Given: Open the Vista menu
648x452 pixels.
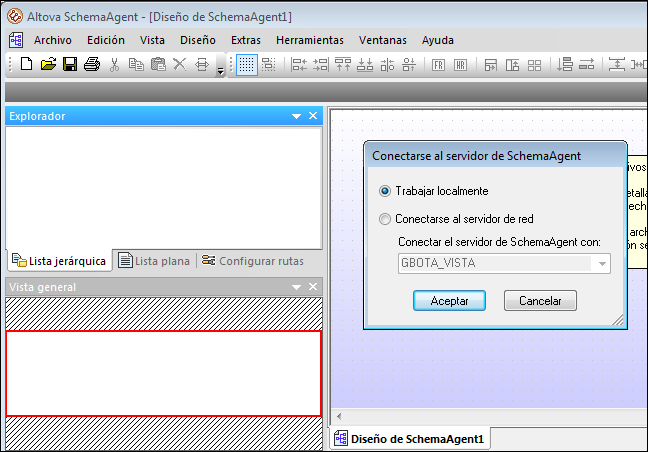Looking at the screenshot, I should point(152,40).
